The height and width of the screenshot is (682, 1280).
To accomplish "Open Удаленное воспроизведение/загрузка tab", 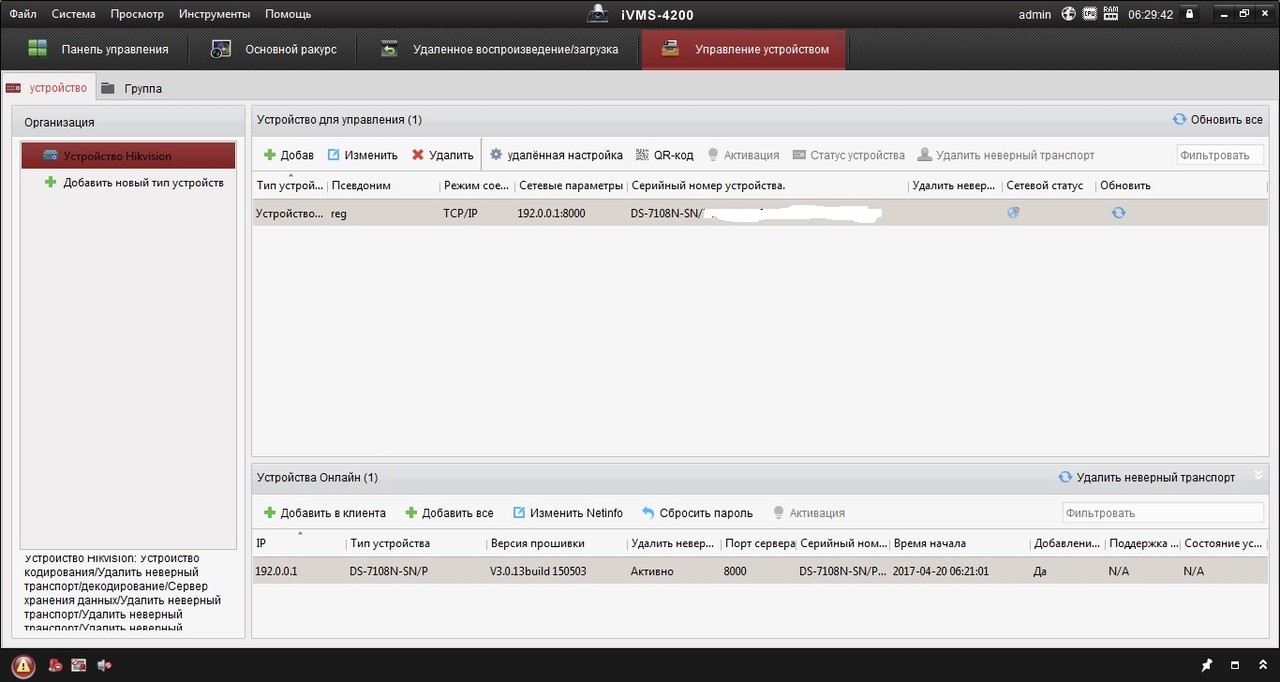I will click(x=500, y=49).
